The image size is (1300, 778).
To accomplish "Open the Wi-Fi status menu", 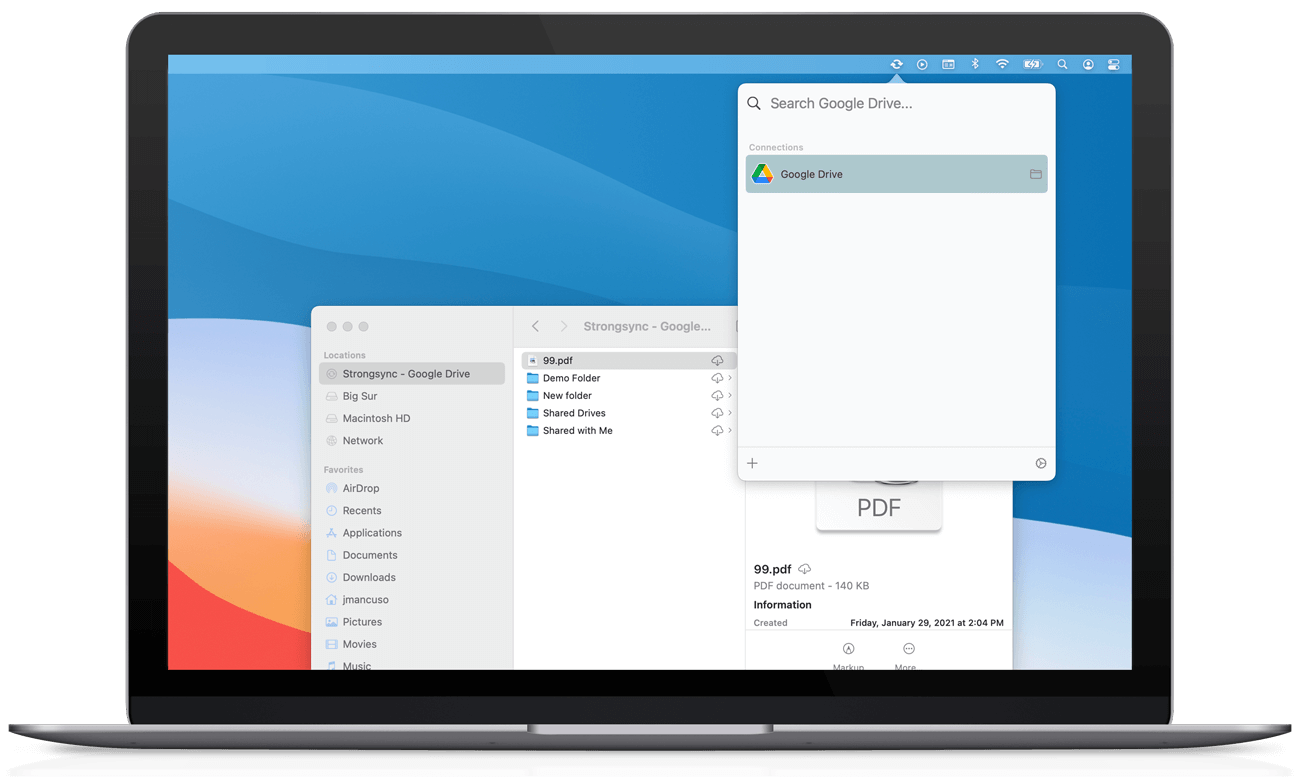I will point(1002,64).
